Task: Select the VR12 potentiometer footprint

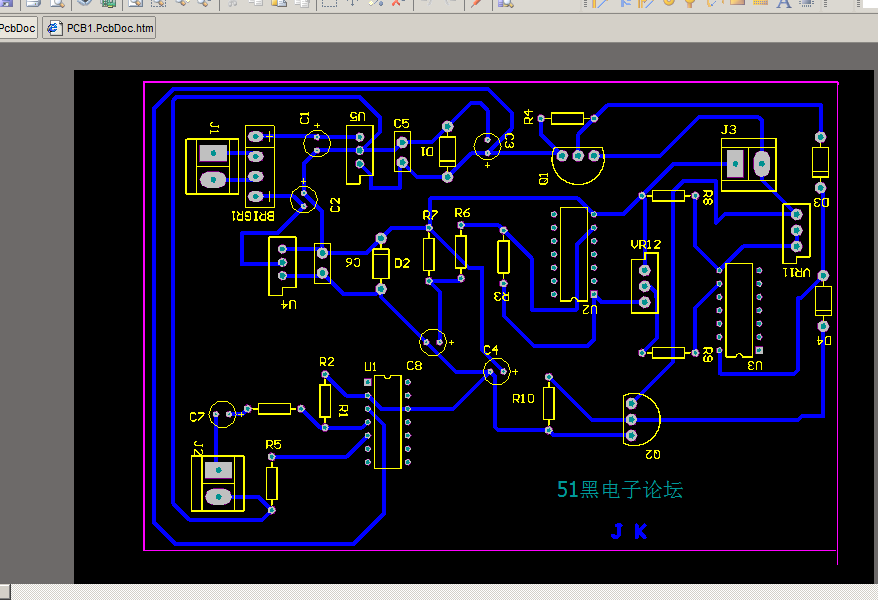Action: (645, 283)
